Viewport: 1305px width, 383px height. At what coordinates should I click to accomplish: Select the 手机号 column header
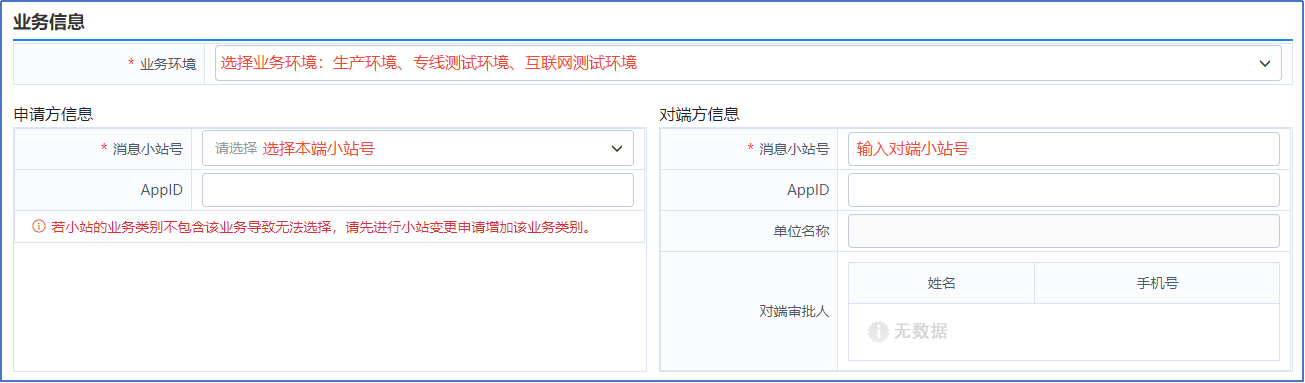point(1157,283)
